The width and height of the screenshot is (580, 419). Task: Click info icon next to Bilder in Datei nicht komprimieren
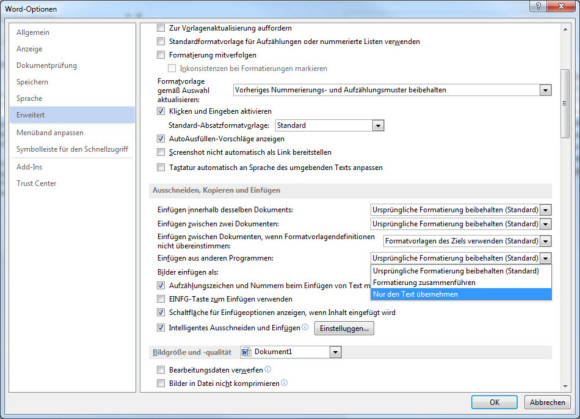(284, 383)
